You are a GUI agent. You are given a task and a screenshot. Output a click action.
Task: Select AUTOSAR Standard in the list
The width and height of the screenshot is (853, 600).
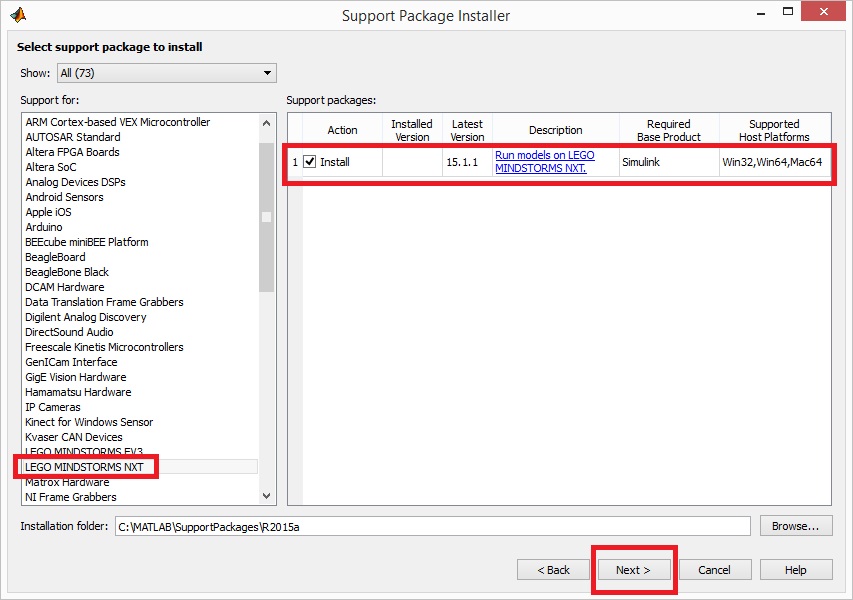coord(73,137)
